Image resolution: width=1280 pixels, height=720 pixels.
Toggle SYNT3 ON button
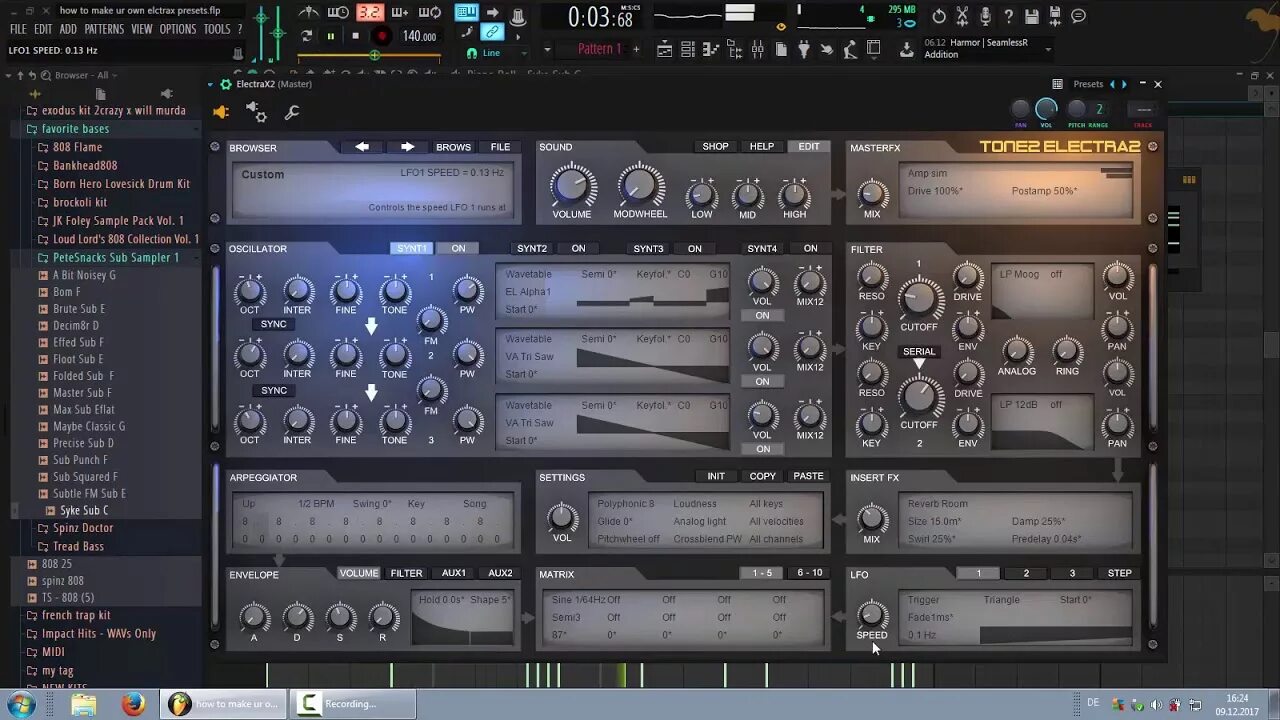point(694,248)
